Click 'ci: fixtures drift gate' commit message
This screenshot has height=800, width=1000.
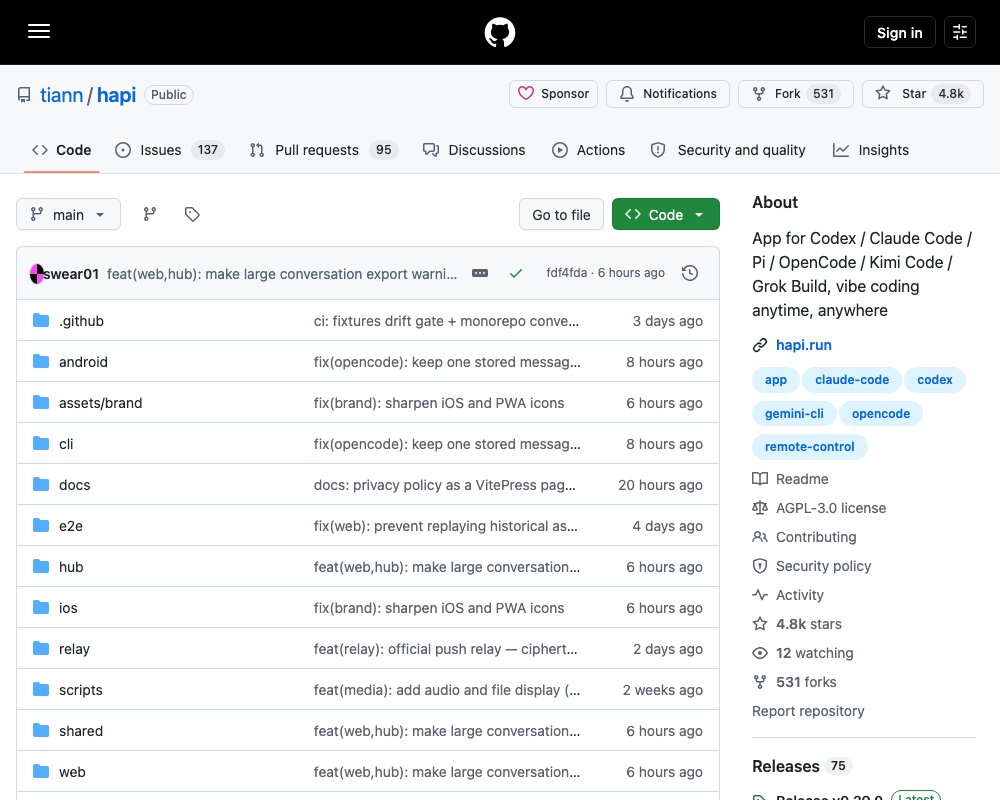click(x=446, y=321)
